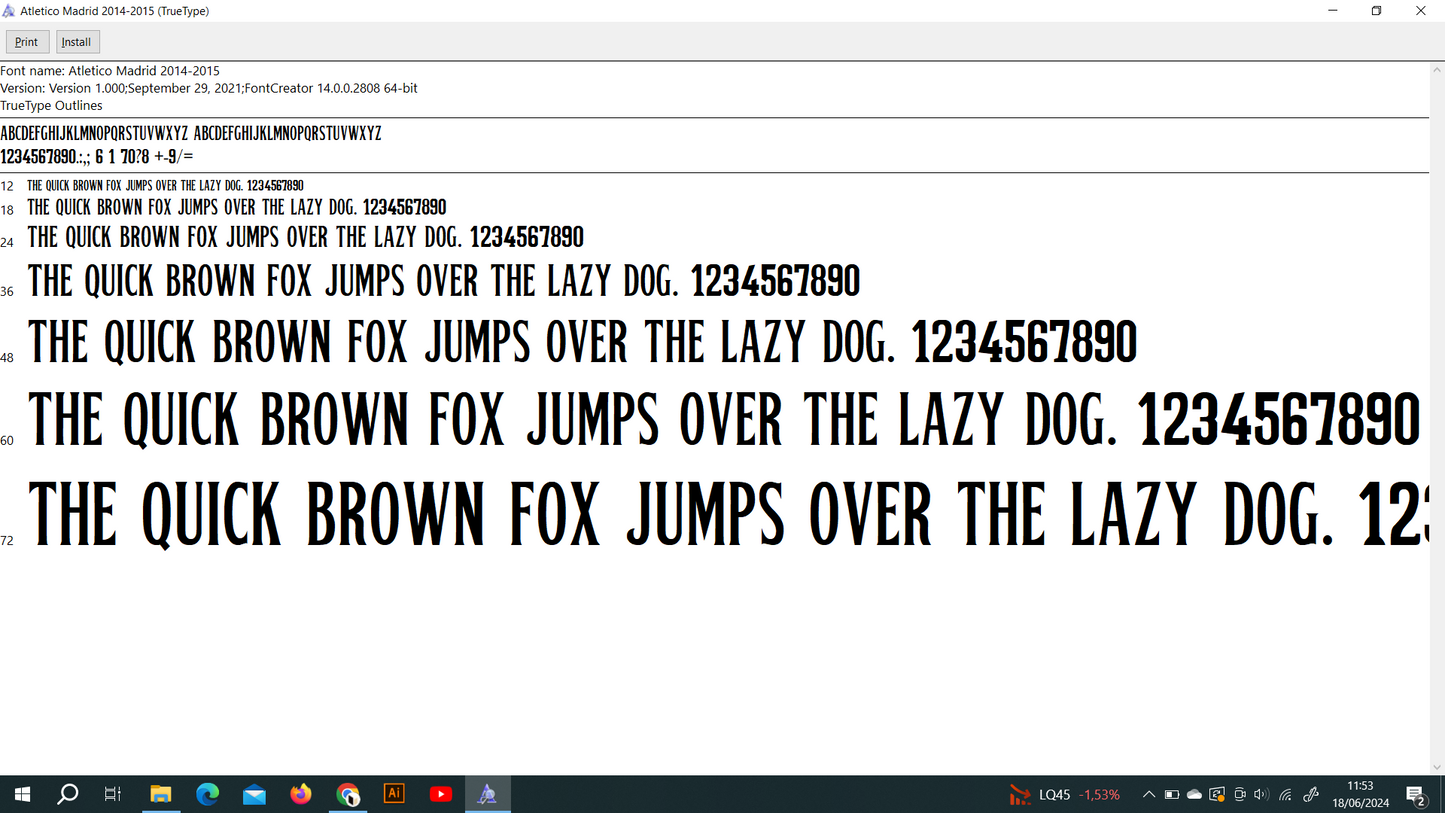Open OneDrive cloud tray icon
Image resolution: width=1445 pixels, height=813 pixels.
point(1194,795)
